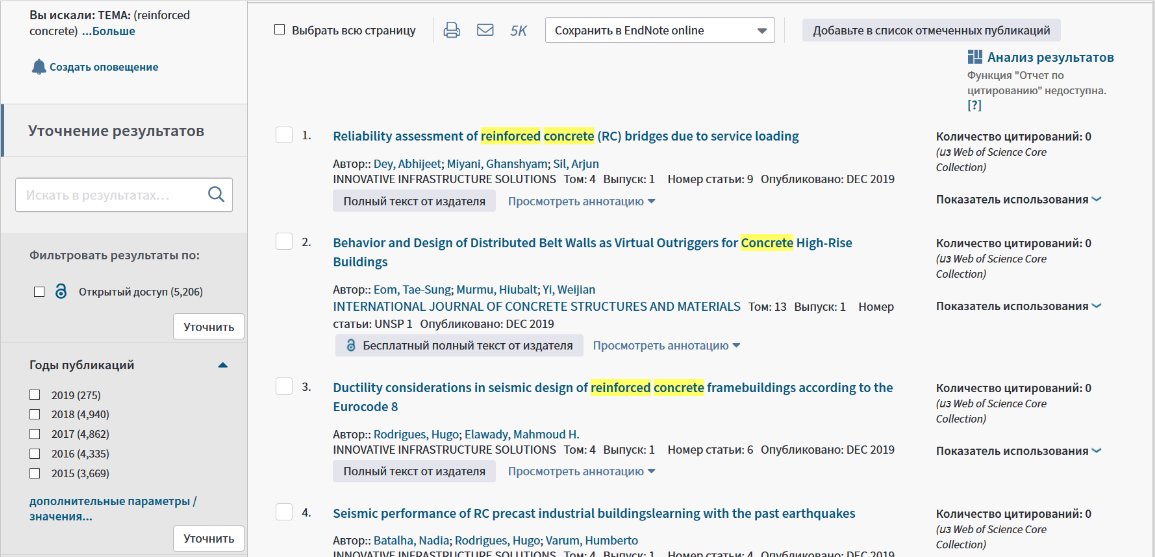Click author Elawady, Mahmoud H.
The height and width of the screenshot is (557, 1155).
522,434
